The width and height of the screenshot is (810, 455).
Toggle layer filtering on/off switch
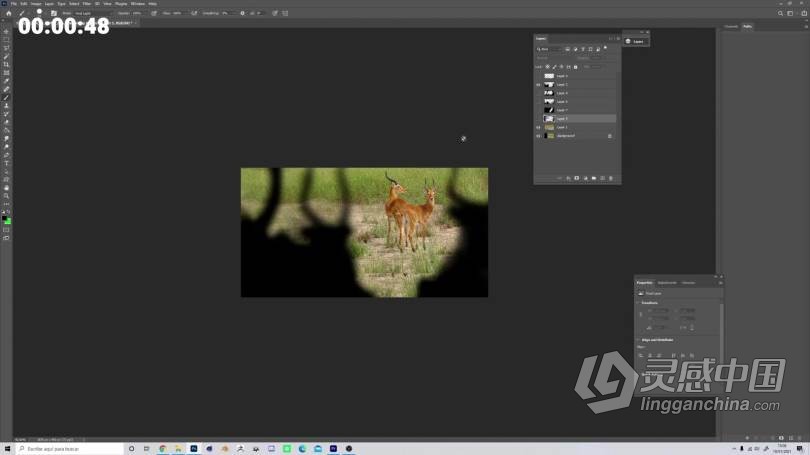click(605, 49)
